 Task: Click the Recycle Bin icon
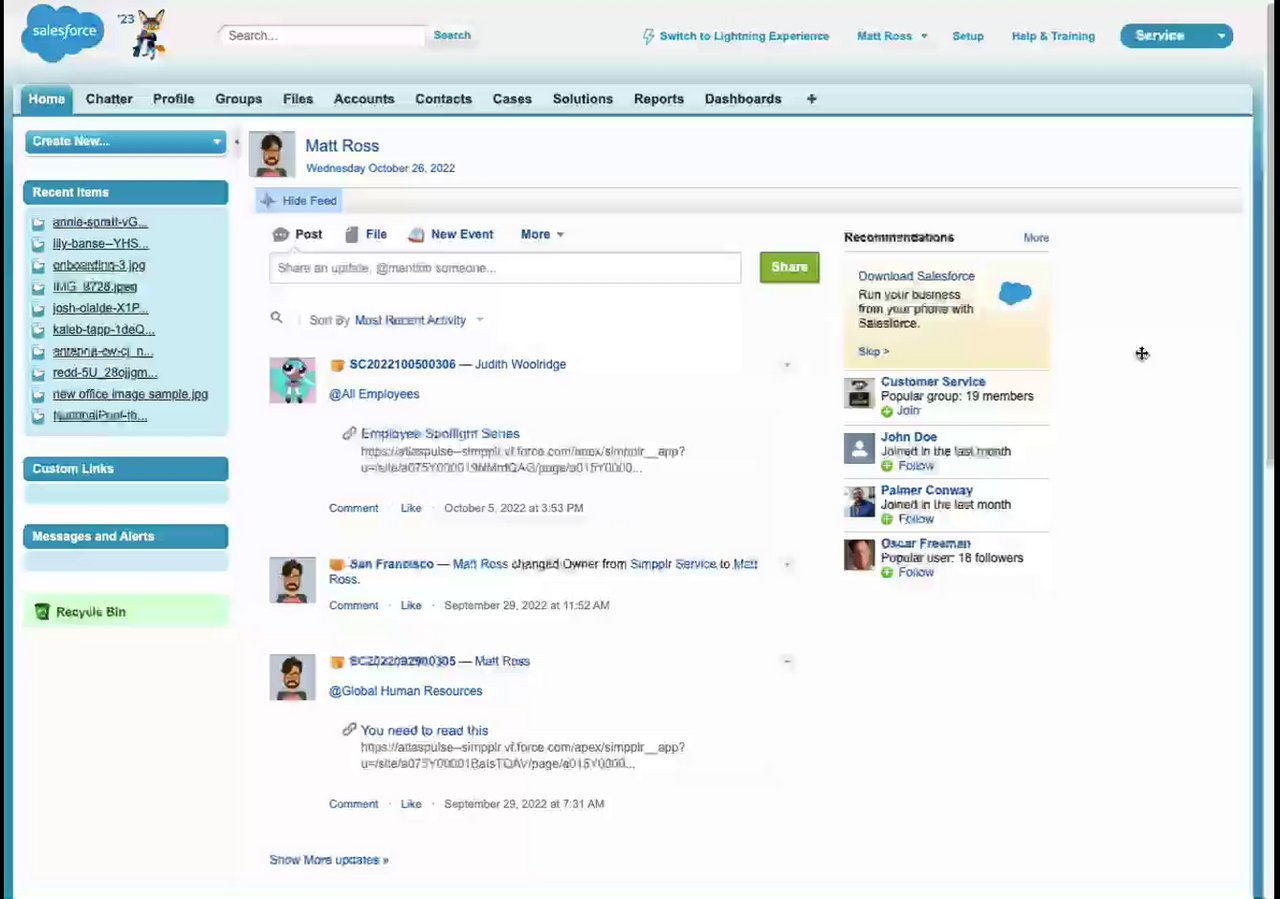click(x=42, y=612)
